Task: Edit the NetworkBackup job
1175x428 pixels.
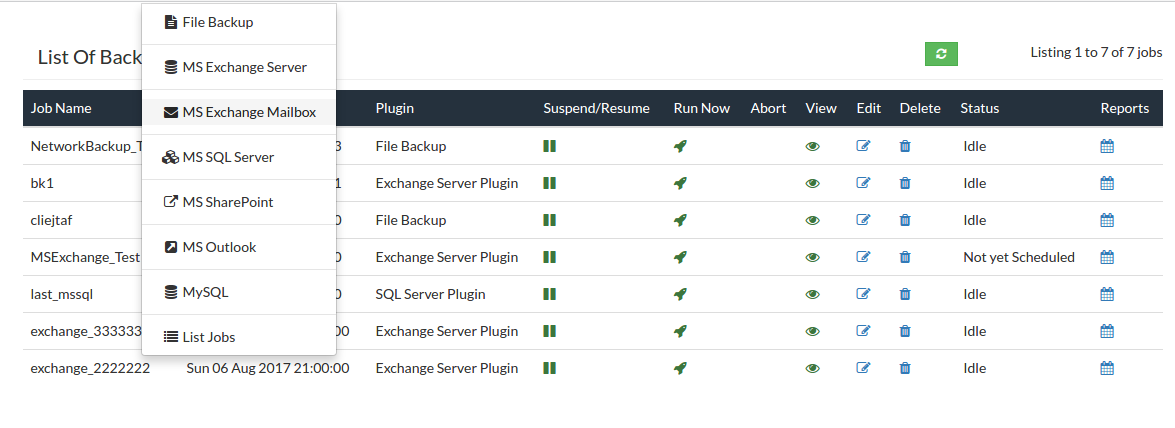Action: 863,146
